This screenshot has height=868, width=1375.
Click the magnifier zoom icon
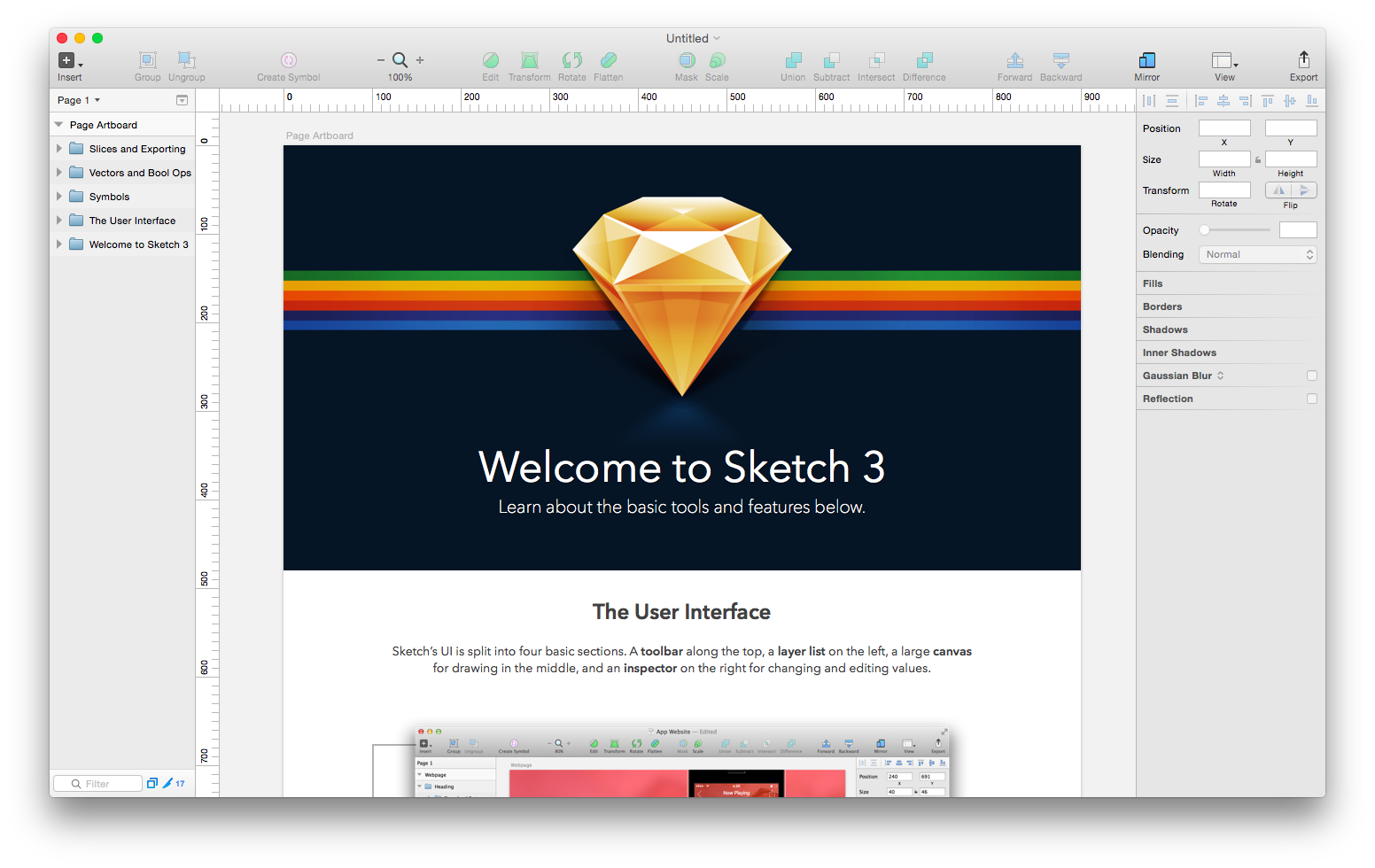pos(400,60)
